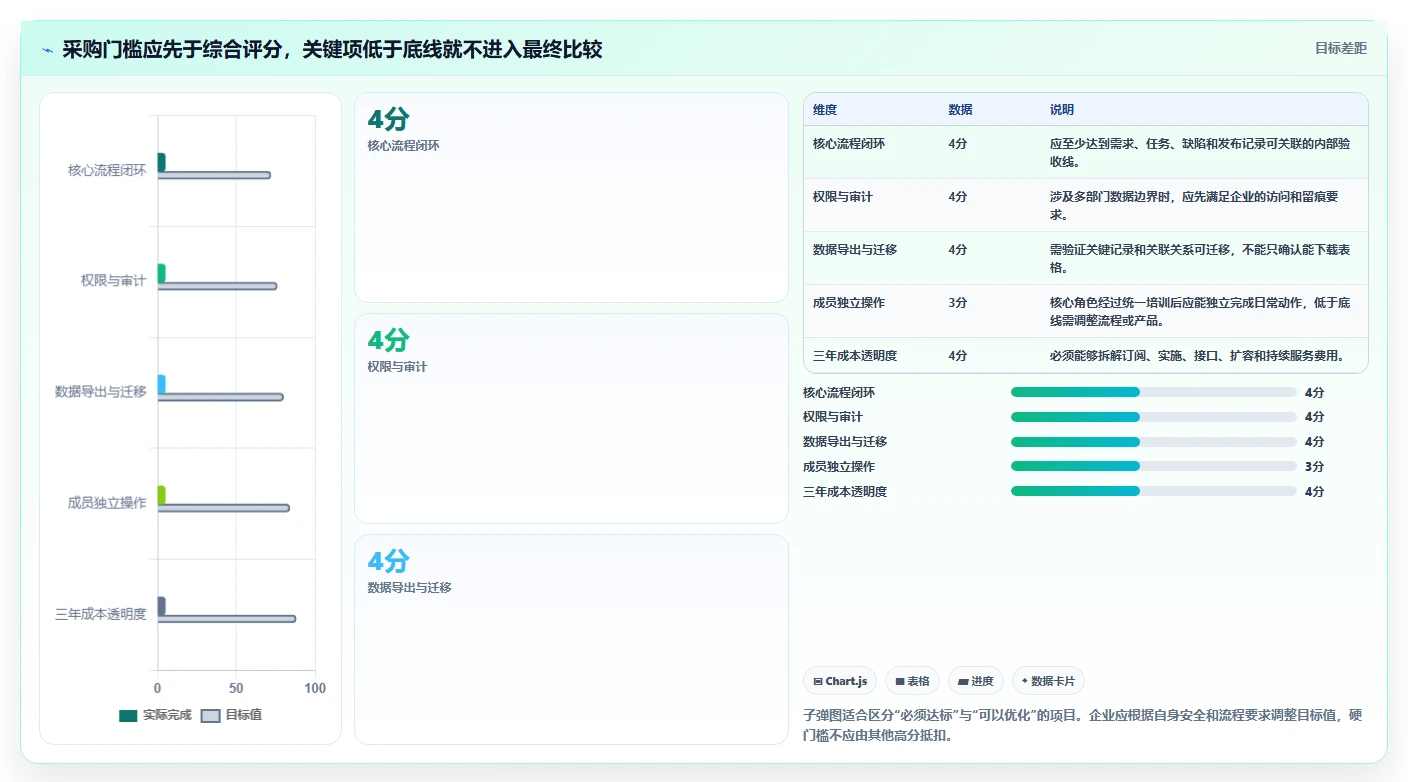Click the 核心流程闭环 actual bar in chart
The height and width of the screenshot is (782, 1408).
point(161,162)
